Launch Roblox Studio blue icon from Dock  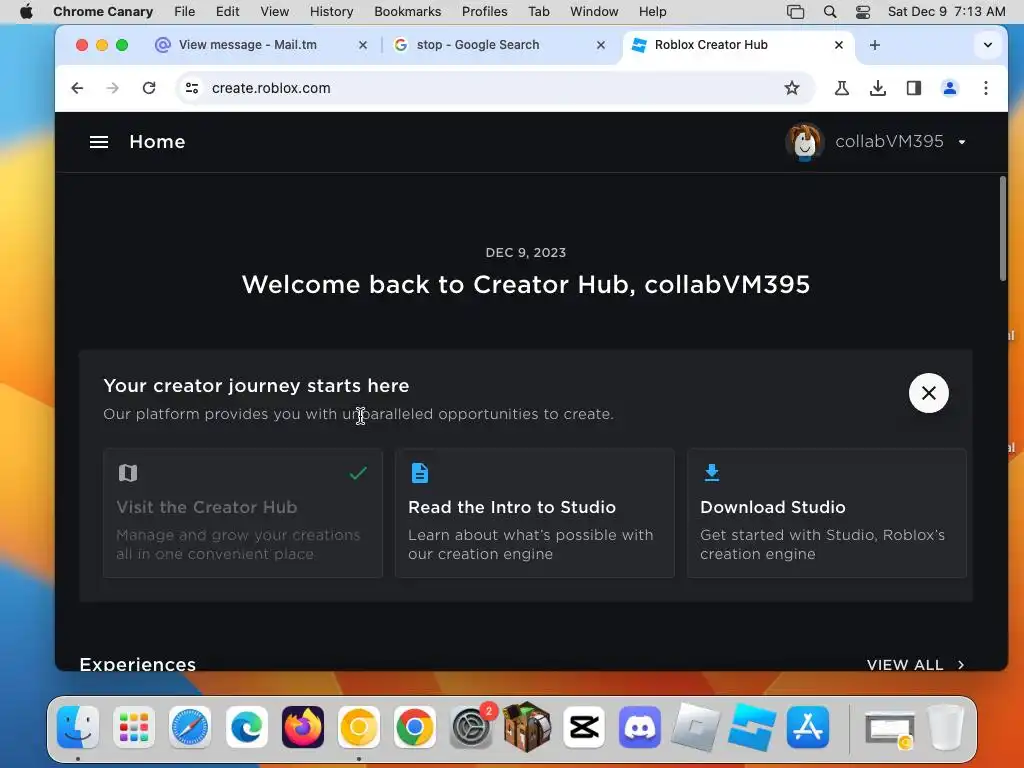point(752,727)
